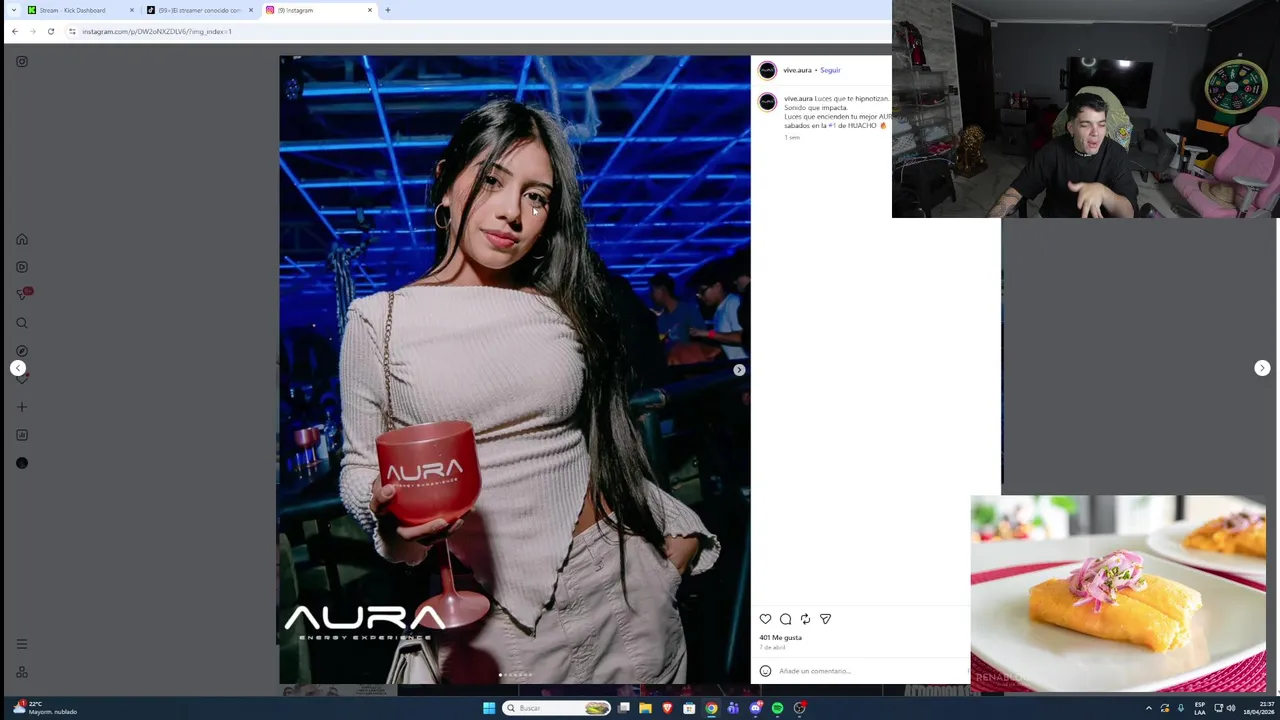Reload the page
The height and width of the screenshot is (720, 1280).
[51, 31]
